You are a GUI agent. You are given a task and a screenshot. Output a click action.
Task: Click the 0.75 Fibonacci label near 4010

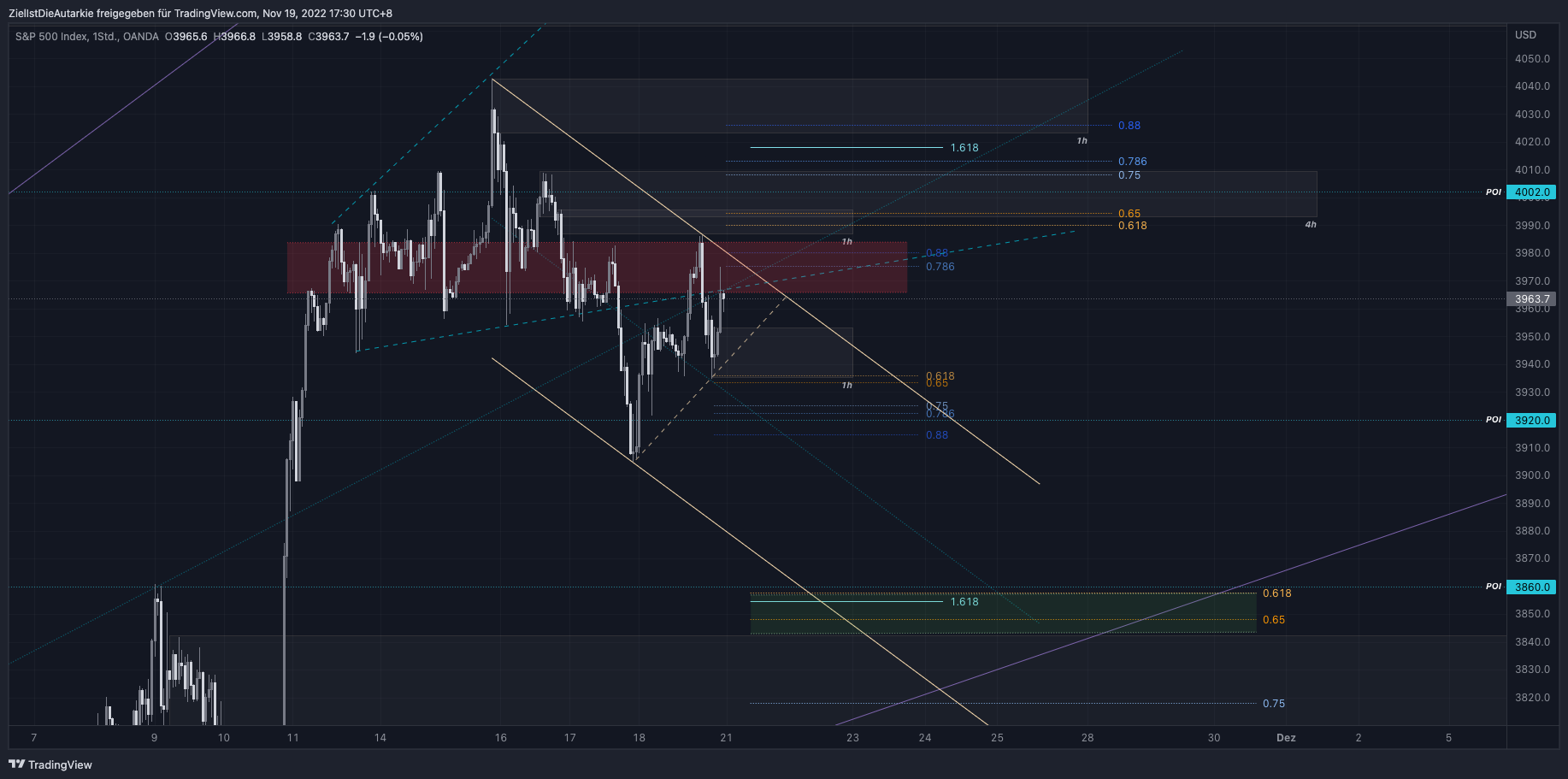pos(1129,175)
